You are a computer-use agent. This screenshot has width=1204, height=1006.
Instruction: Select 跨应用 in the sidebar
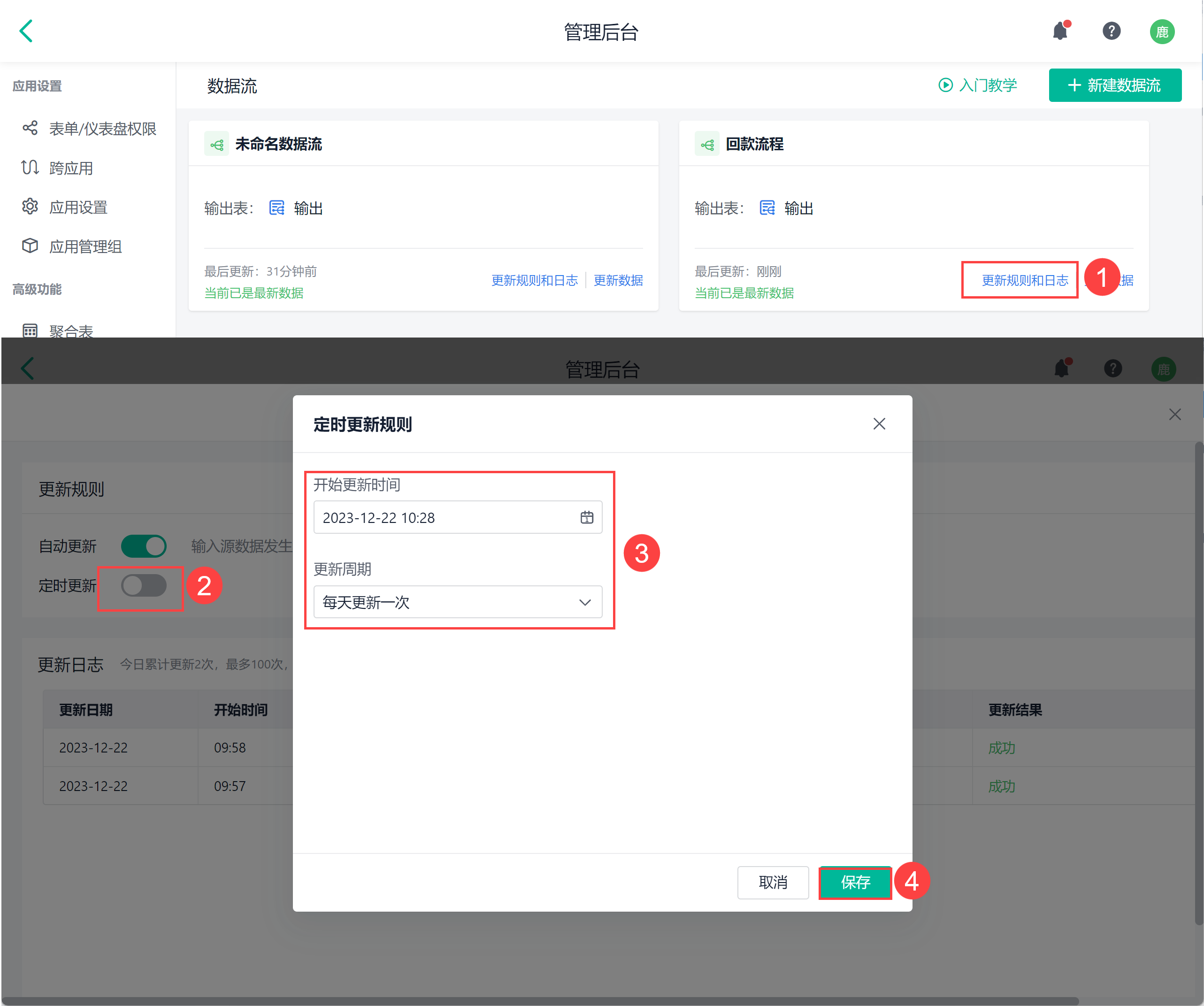pyautogui.click(x=70, y=168)
